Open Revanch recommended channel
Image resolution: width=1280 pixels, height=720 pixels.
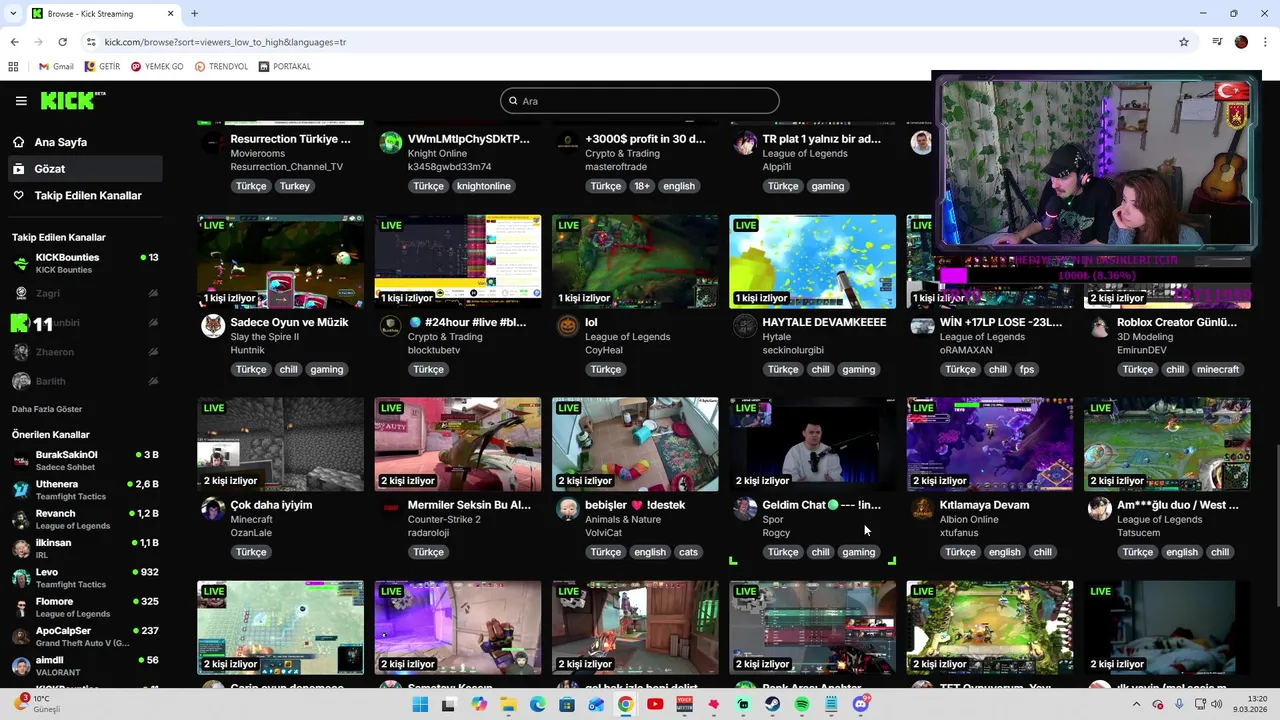coord(85,519)
